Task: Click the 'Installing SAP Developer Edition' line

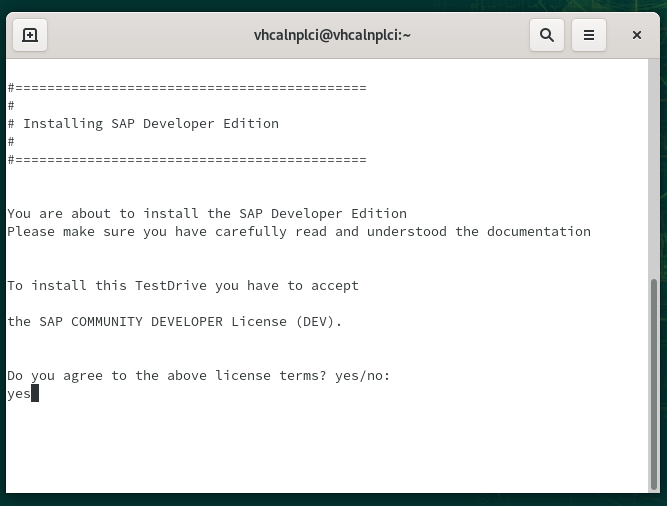Action: point(143,124)
